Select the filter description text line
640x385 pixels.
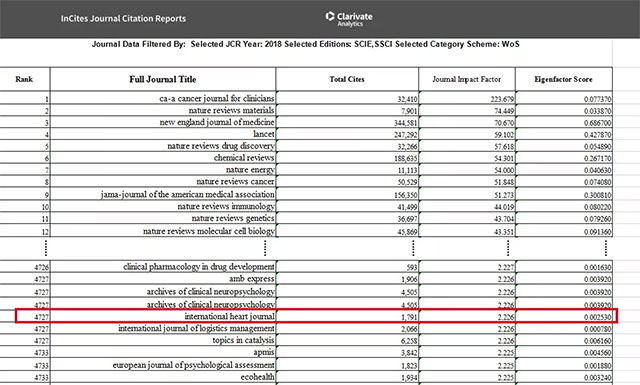coord(305,44)
